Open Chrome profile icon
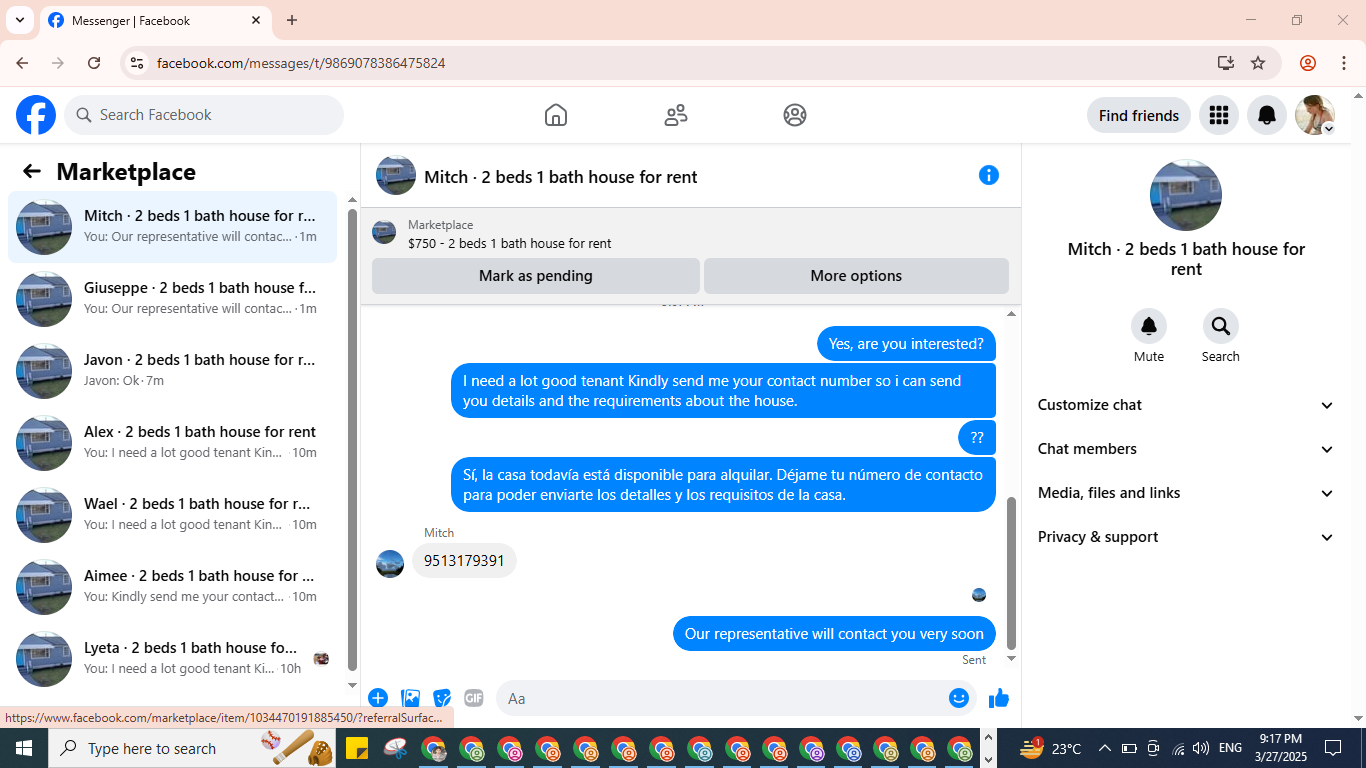Viewport: 1366px width, 768px height. (1308, 63)
